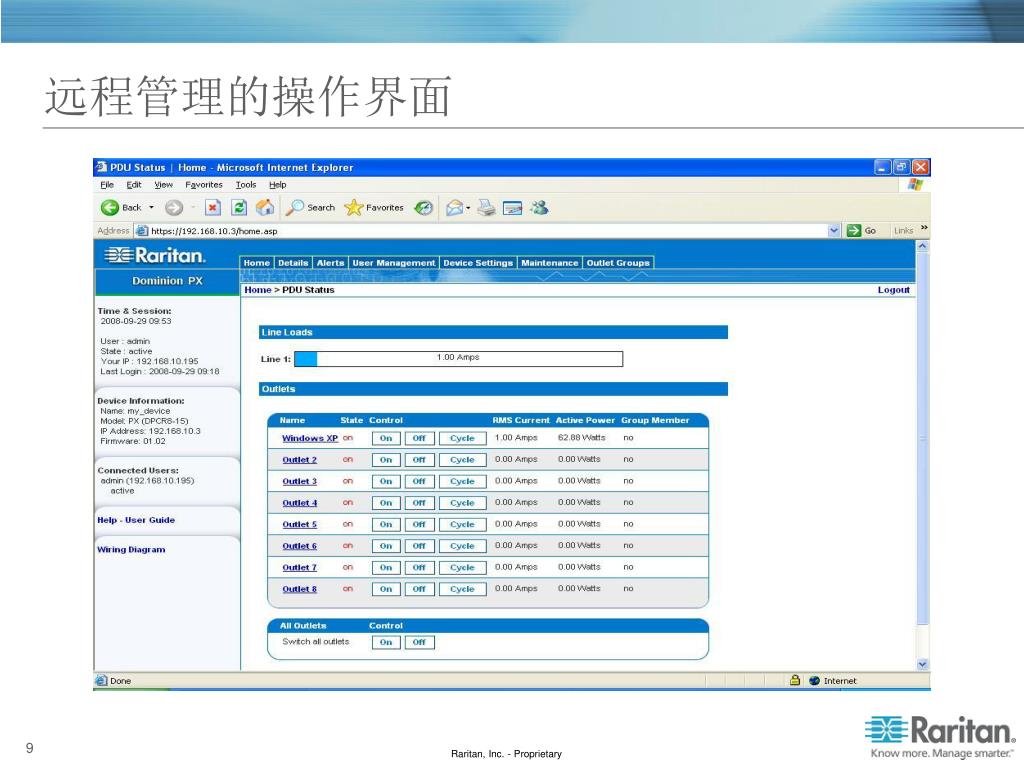
Task: Click the Search magnifier icon
Action: [295, 208]
